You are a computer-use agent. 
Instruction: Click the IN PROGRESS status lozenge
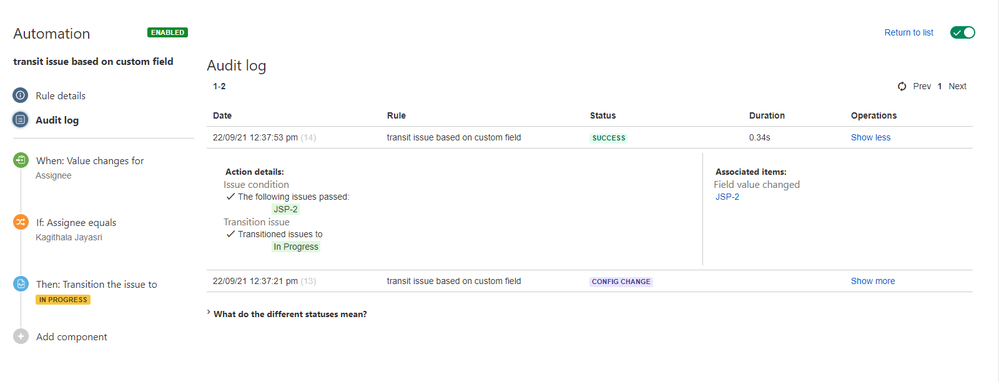[x=63, y=299]
